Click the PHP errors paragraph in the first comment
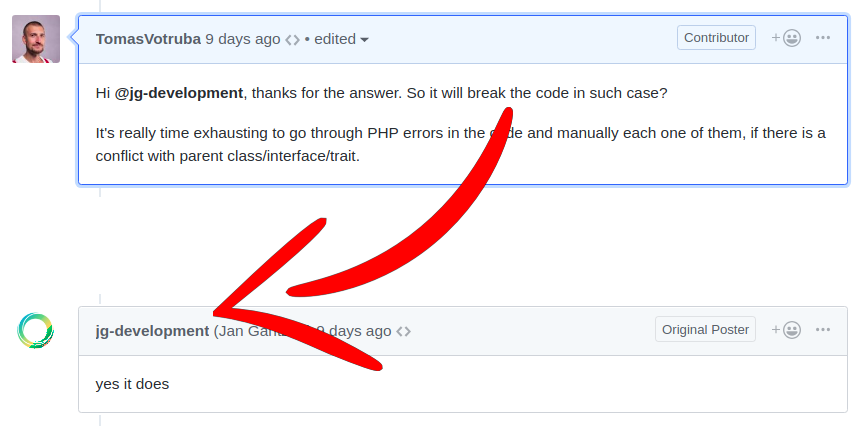The image size is (860, 426). click(x=460, y=145)
